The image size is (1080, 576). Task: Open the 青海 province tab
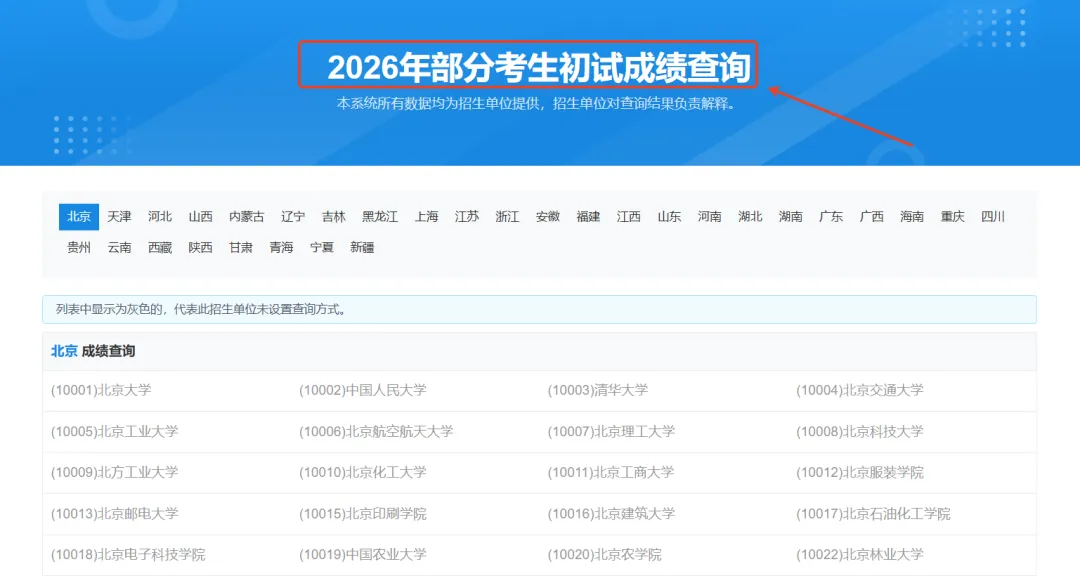coord(282,247)
